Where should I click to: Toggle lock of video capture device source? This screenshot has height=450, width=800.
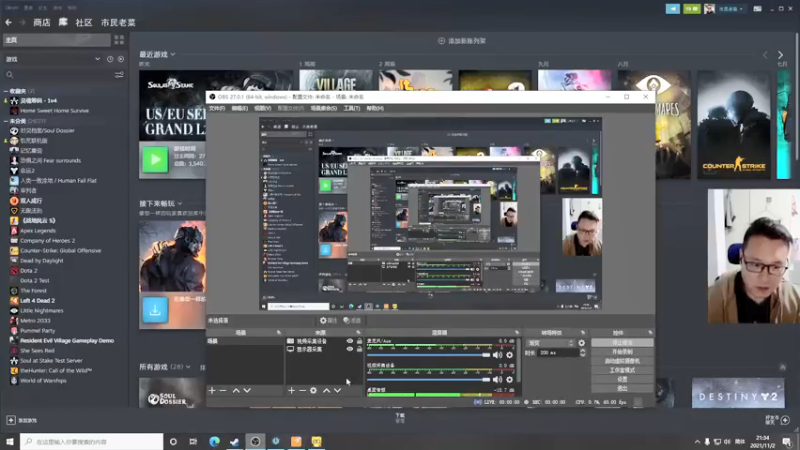click(359, 341)
